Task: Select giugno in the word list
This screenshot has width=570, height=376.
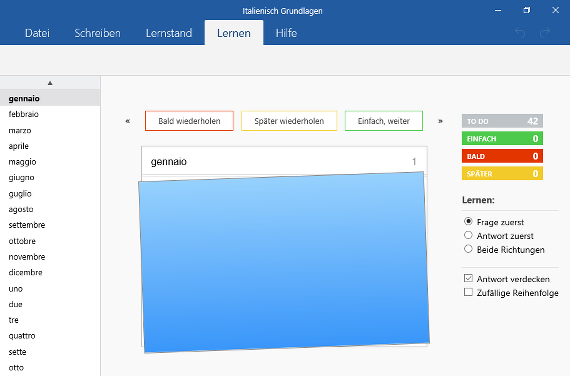Action: (x=50, y=177)
